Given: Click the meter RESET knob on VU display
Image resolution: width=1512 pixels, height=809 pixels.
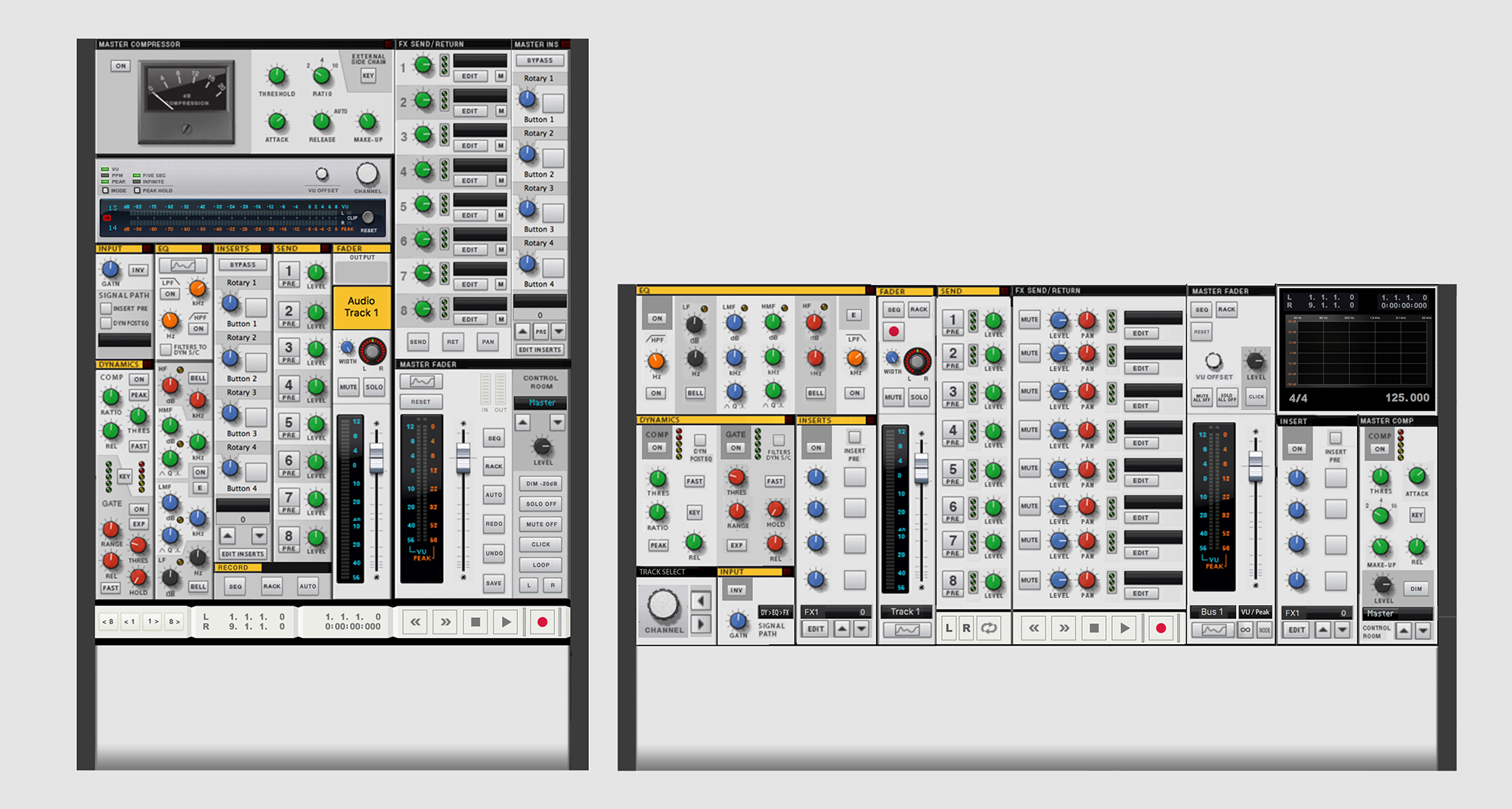Looking at the screenshot, I should pos(368,218).
